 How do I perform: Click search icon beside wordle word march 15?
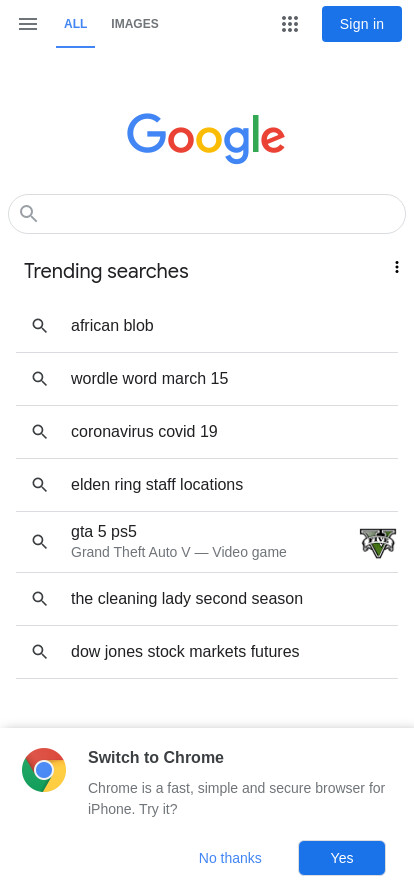(x=39, y=379)
